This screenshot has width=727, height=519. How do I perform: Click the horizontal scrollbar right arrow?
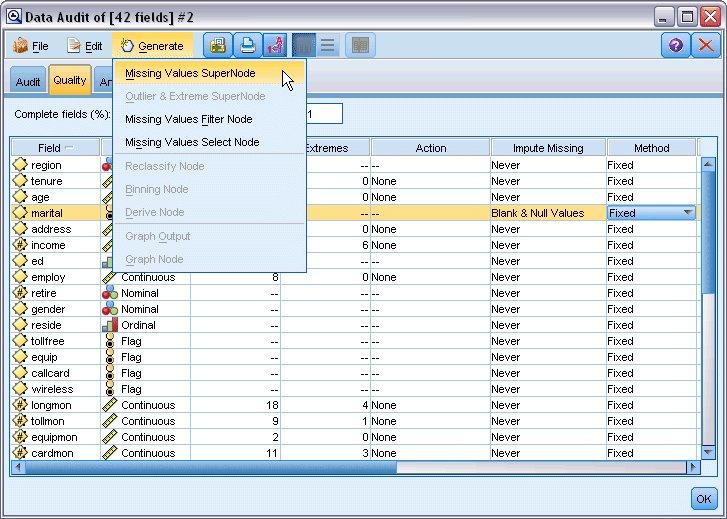tap(694, 468)
